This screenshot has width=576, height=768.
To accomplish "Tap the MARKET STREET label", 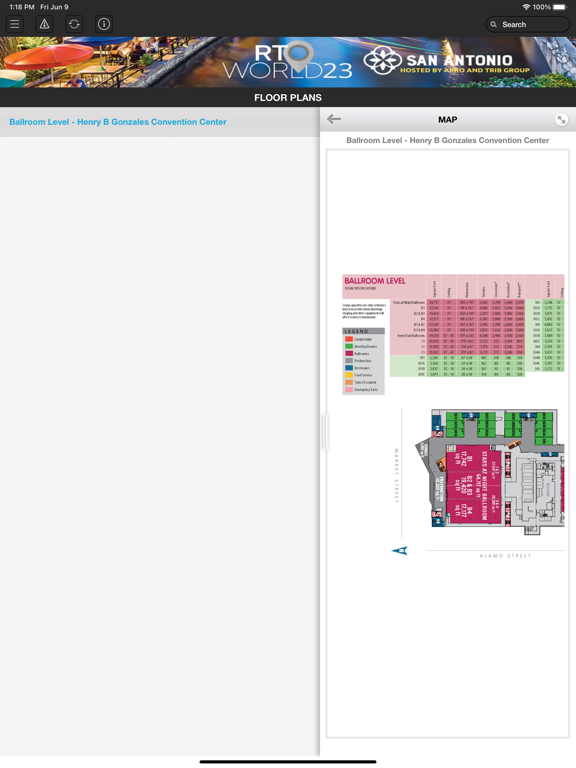I will [396, 475].
